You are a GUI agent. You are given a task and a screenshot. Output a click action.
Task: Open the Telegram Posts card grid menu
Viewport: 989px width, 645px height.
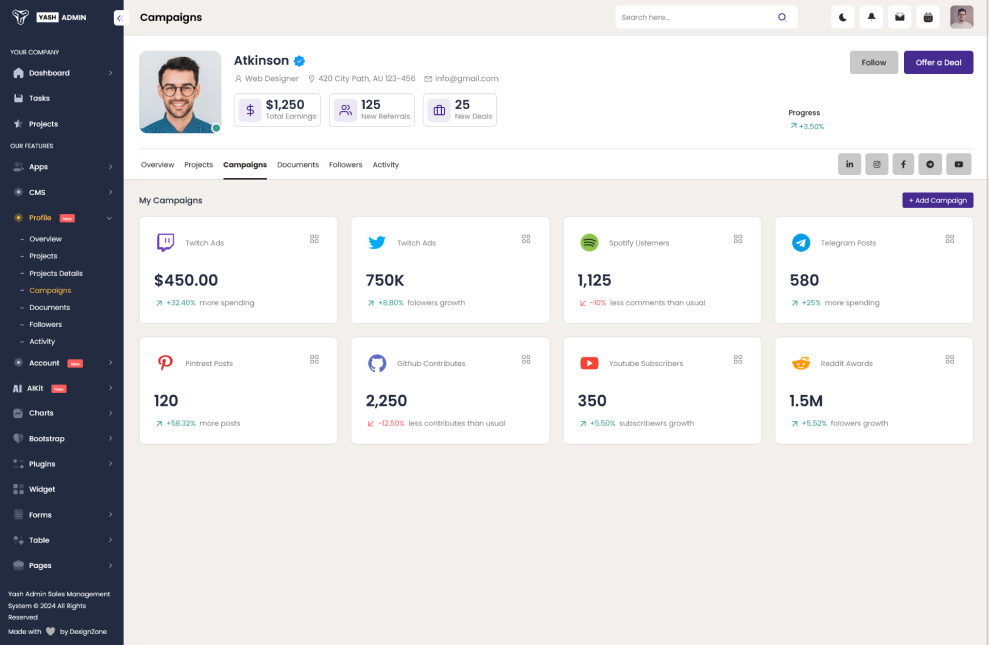950,239
